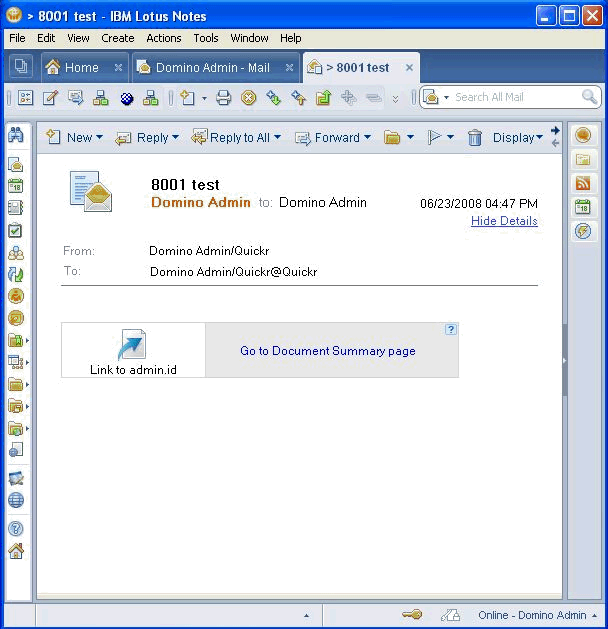Open the View menu
Screen dimensions: 608x629
78,38
